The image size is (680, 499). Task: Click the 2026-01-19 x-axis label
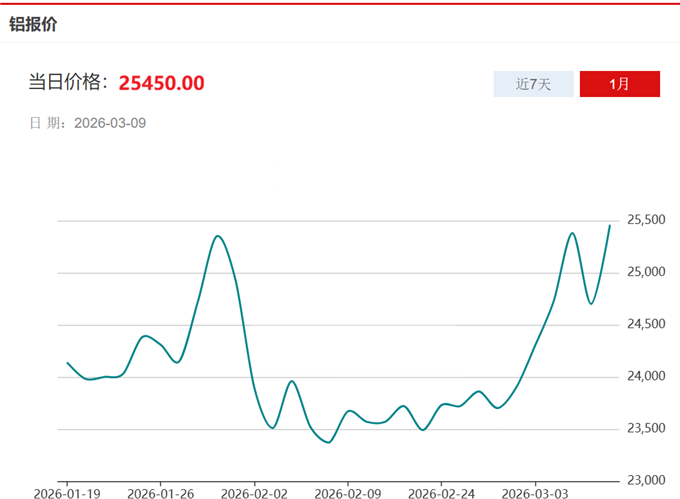67,493
